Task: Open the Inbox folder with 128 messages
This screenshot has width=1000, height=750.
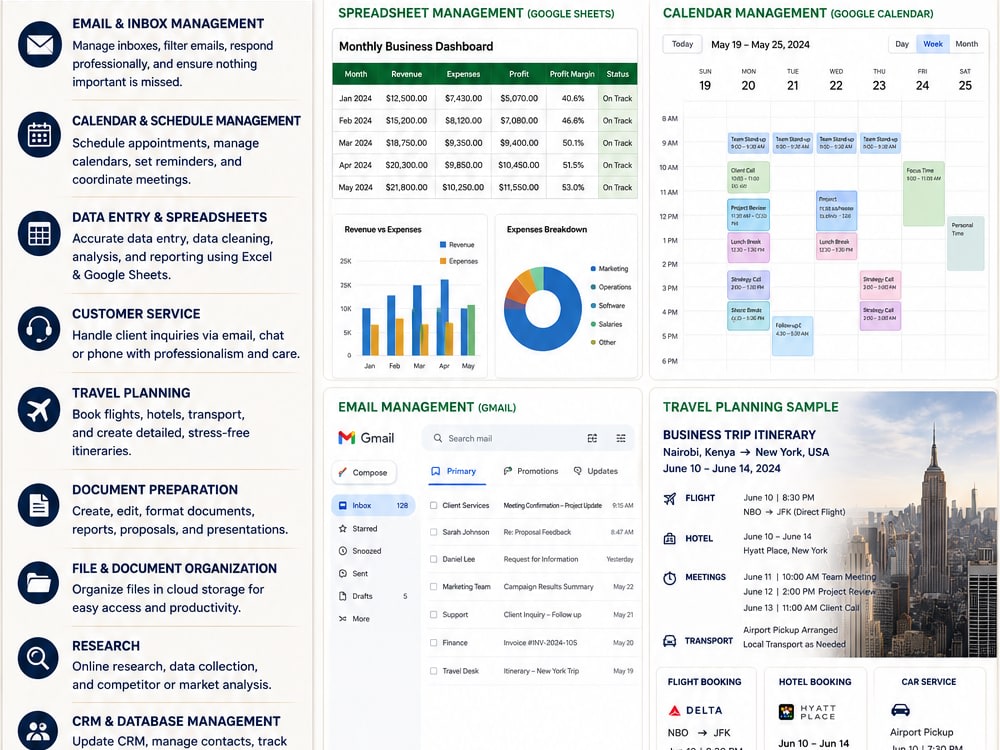Action: coord(374,505)
